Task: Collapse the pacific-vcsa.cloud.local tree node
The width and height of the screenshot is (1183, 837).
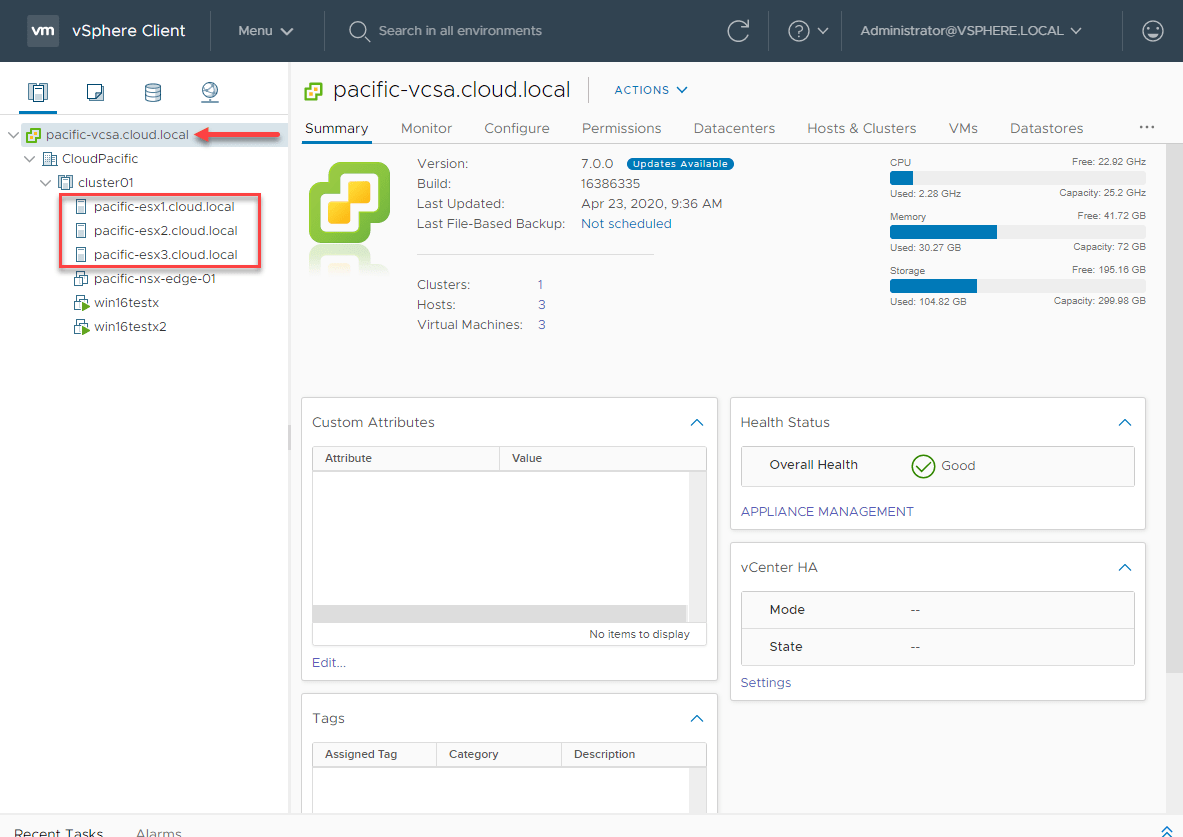Action: click(x=13, y=135)
